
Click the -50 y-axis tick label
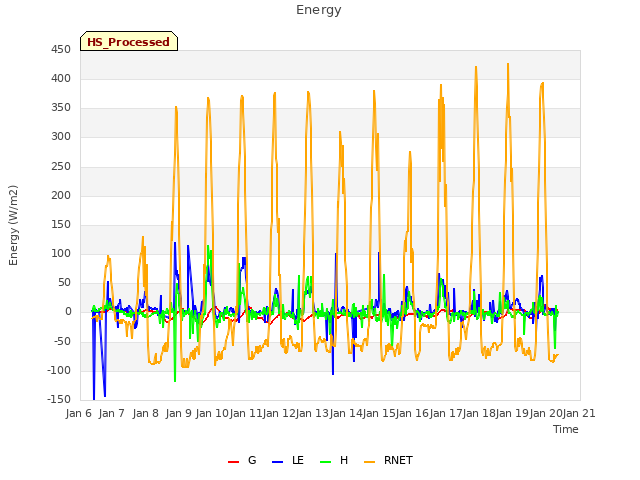click(x=62, y=341)
